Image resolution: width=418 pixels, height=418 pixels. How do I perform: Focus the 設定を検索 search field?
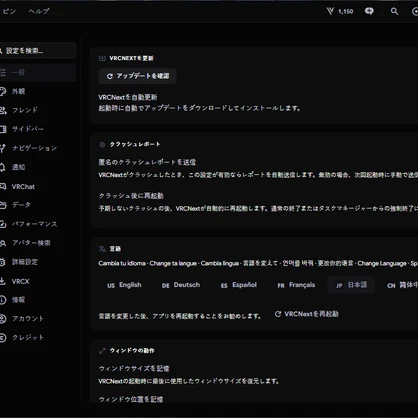click(38, 51)
